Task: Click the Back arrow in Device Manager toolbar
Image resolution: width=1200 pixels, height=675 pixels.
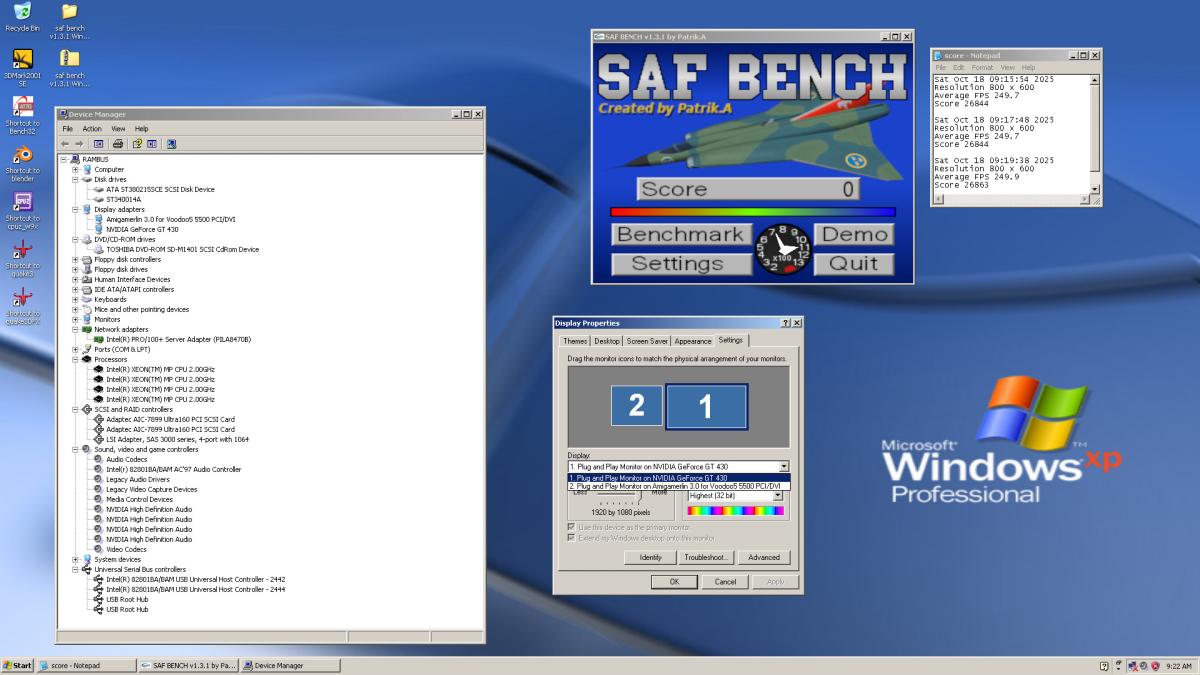Action: (65, 144)
